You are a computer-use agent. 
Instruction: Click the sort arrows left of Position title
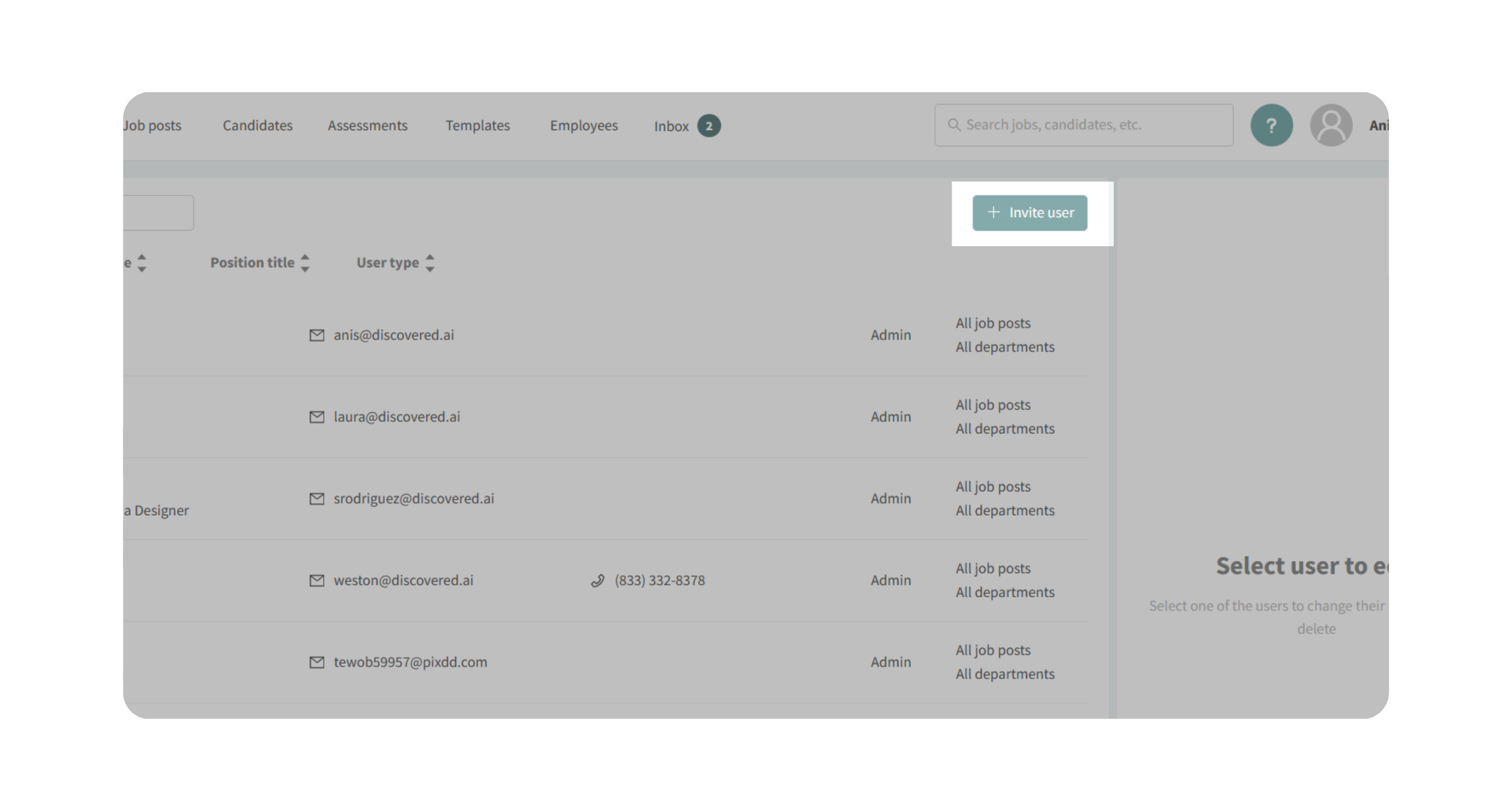tap(142, 262)
